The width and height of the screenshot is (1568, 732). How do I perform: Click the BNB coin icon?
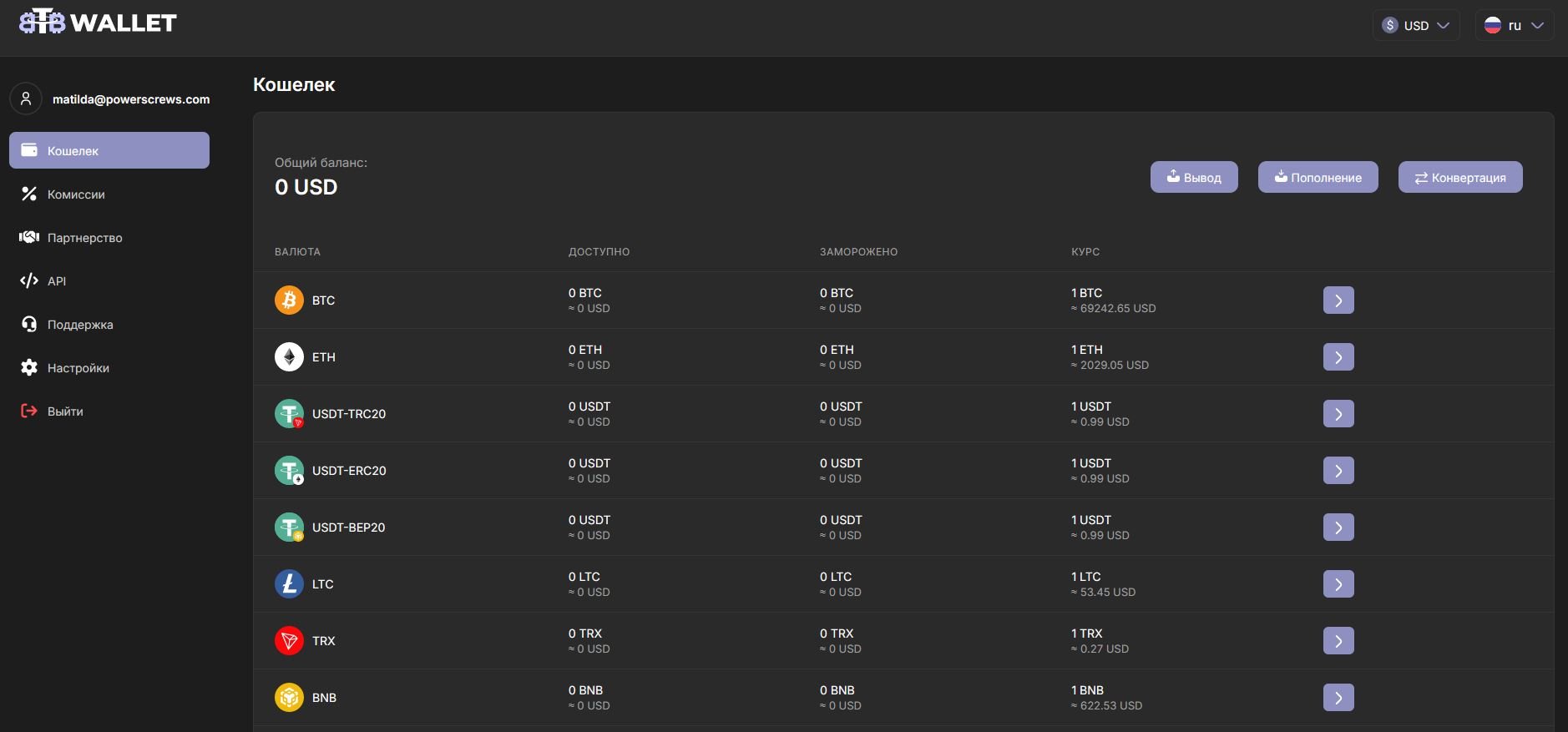click(289, 698)
